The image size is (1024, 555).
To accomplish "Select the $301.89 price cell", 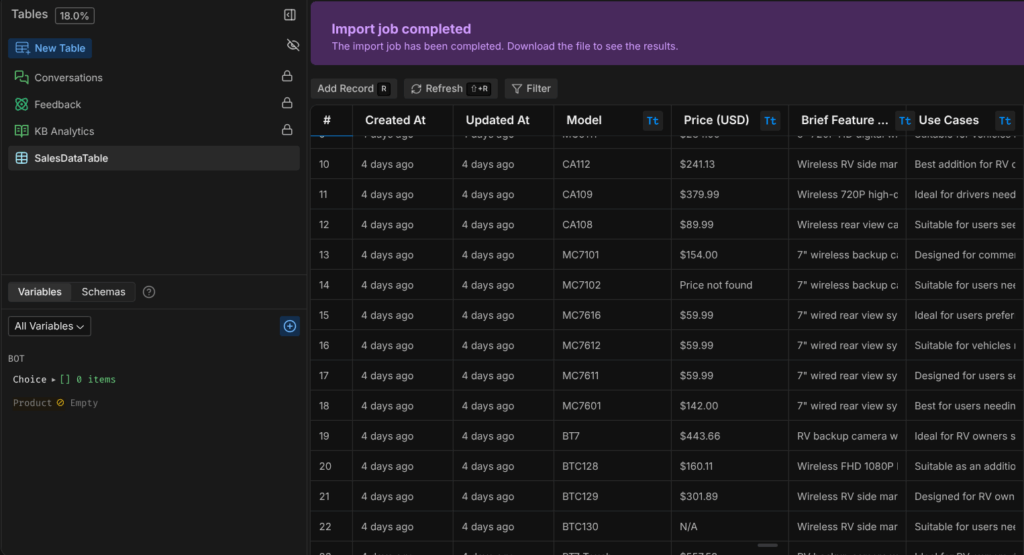I will tap(729, 496).
